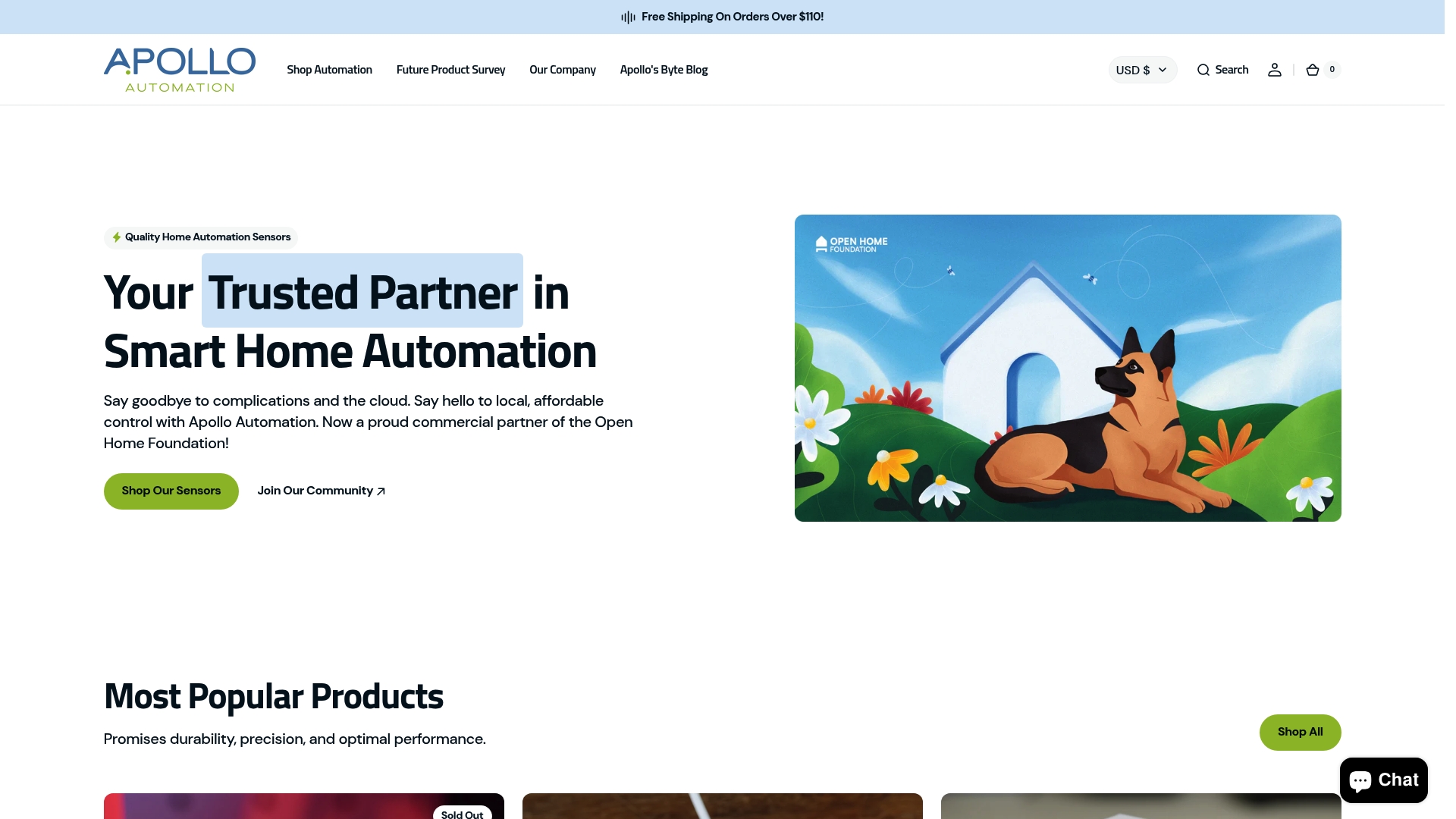Follow the Join Our Community link
The image size is (1456, 819).
pos(322,491)
